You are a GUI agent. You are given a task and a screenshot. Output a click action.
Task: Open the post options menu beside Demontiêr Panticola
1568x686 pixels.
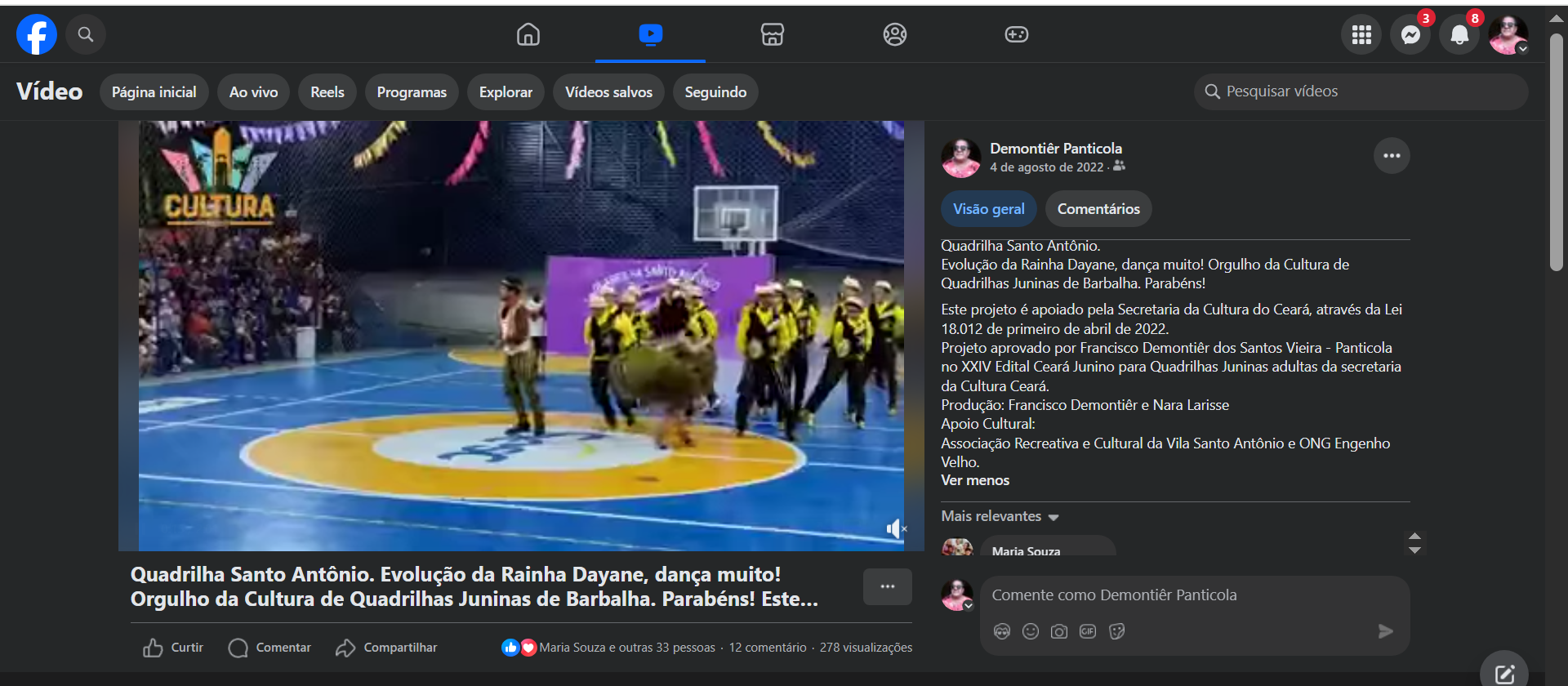[x=1392, y=156]
